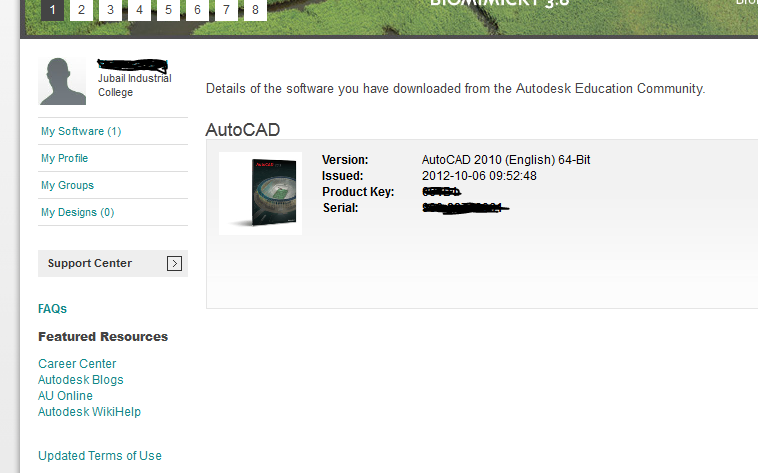Go to banner slide 2

click(81, 10)
